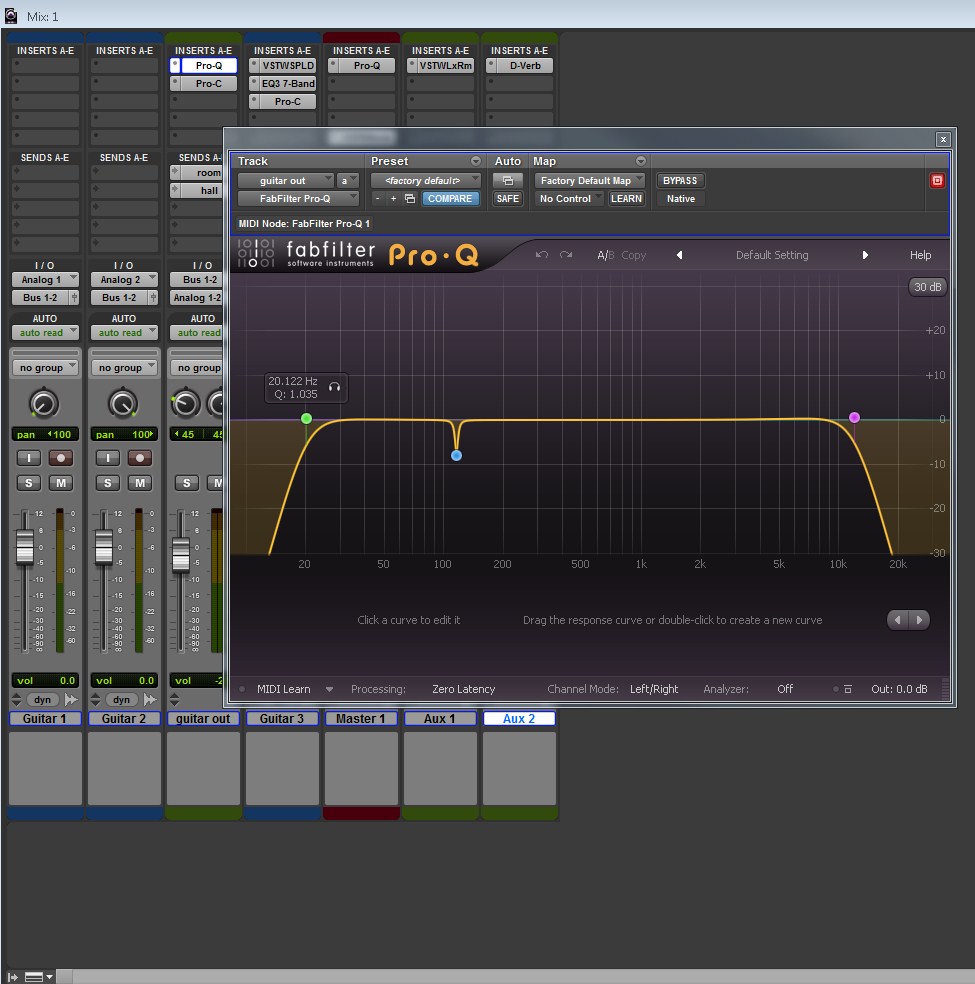
Task: Toggle plugin BYPASS button
Action: pyautogui.click(x=680, y=181)
